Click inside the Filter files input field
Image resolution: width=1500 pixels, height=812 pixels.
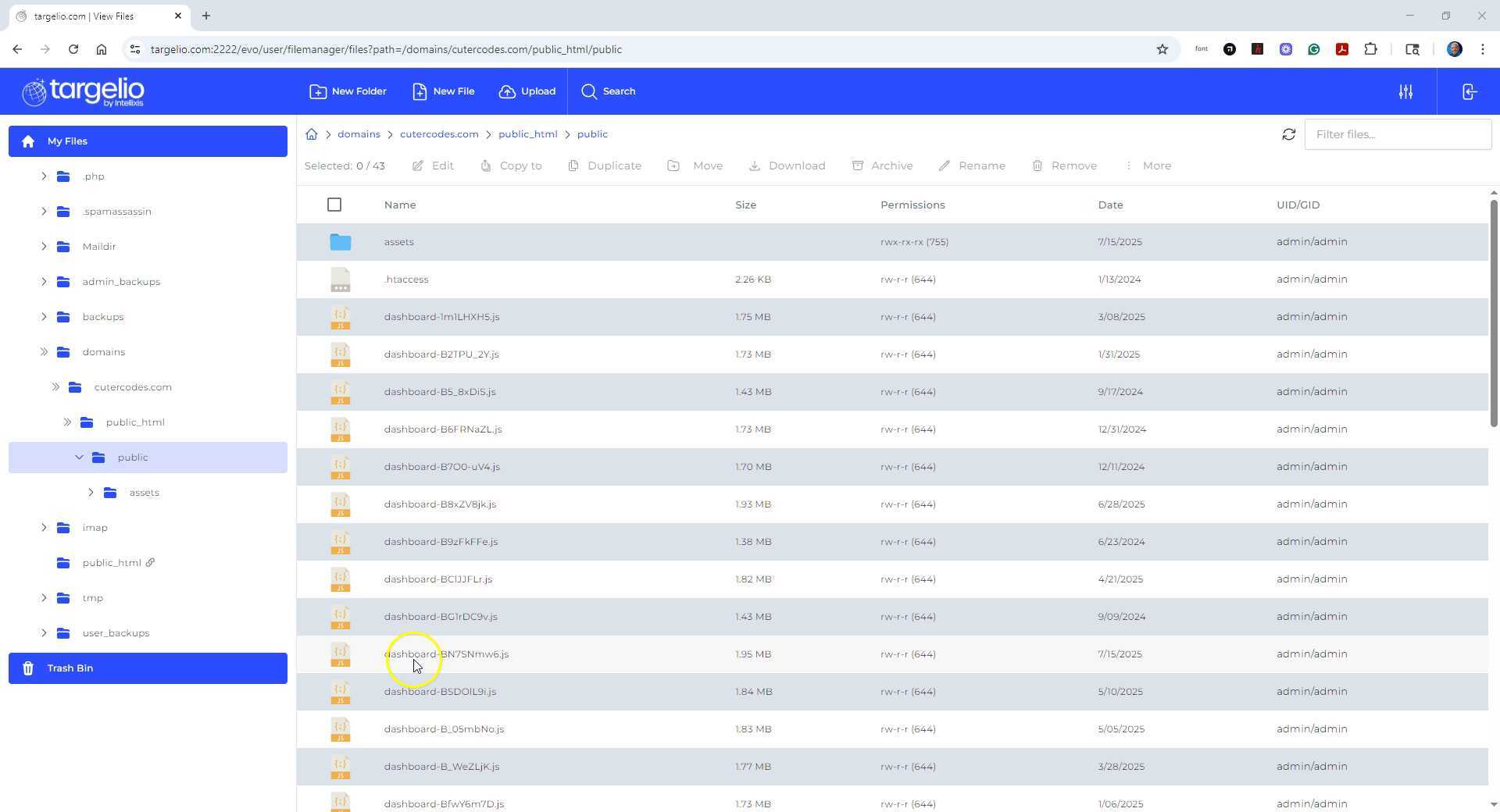(x=1398, y=134)
